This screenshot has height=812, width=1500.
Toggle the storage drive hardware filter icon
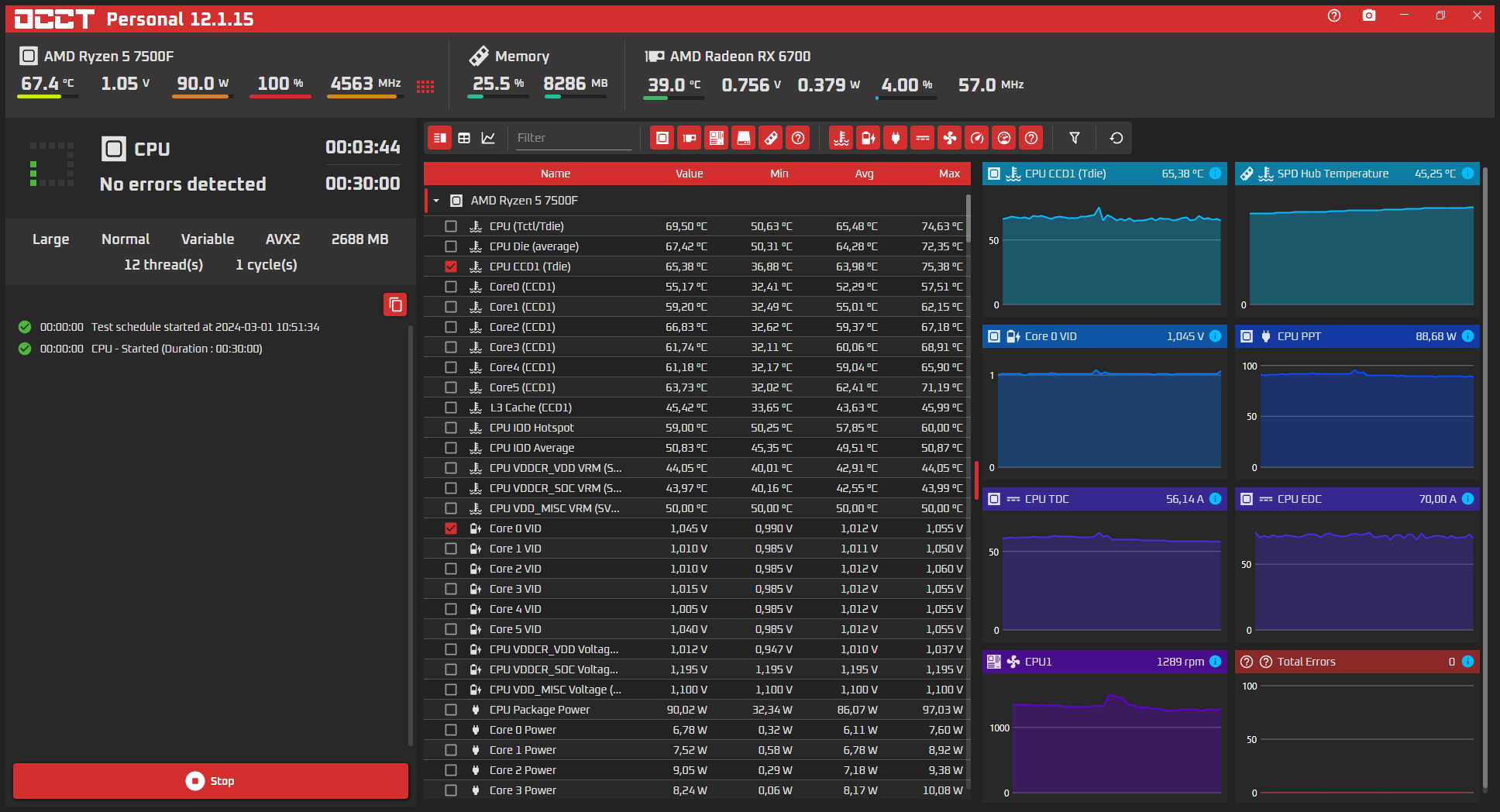(x=744, y=138)
